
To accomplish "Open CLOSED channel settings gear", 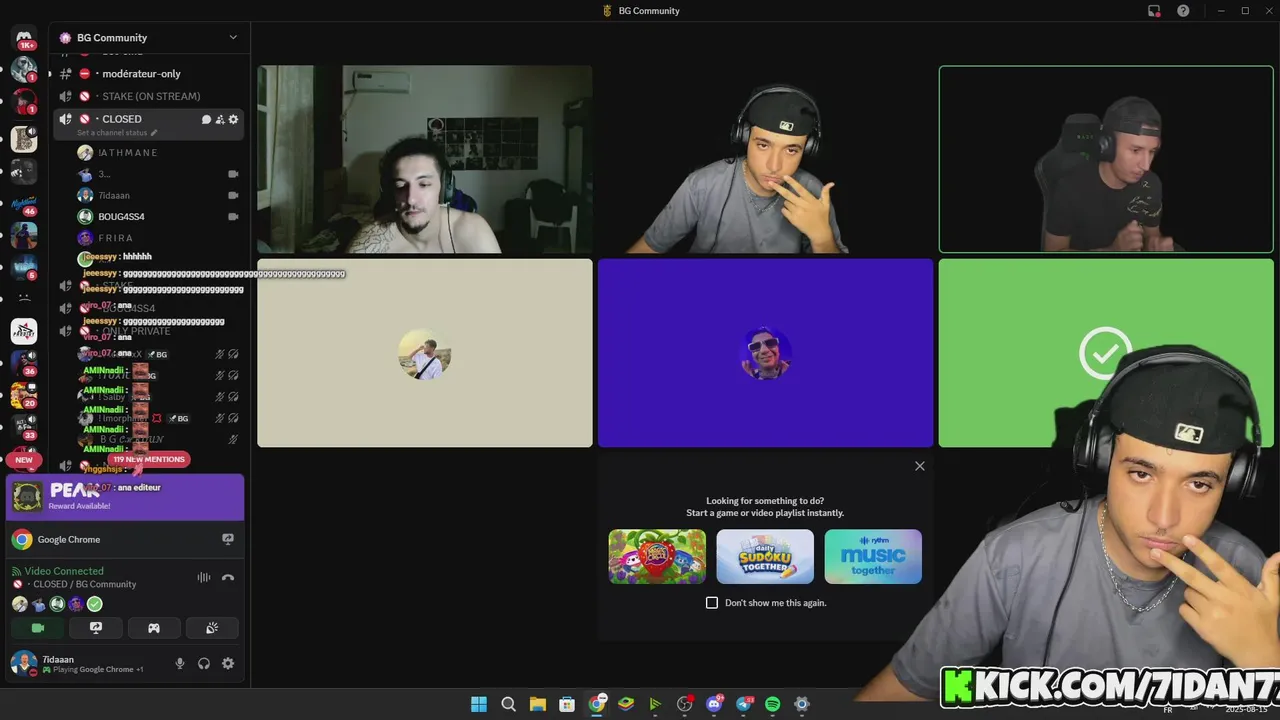I will click(x=234, y=119).
